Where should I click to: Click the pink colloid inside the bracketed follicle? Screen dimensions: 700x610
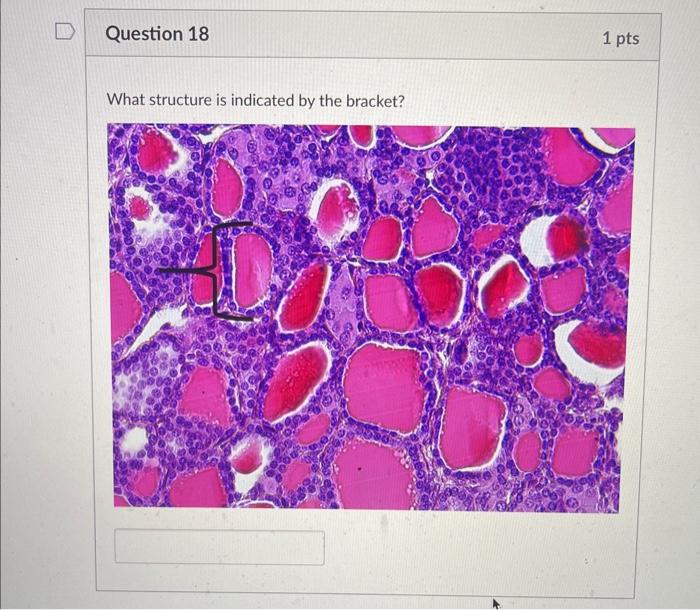point(253,269)
